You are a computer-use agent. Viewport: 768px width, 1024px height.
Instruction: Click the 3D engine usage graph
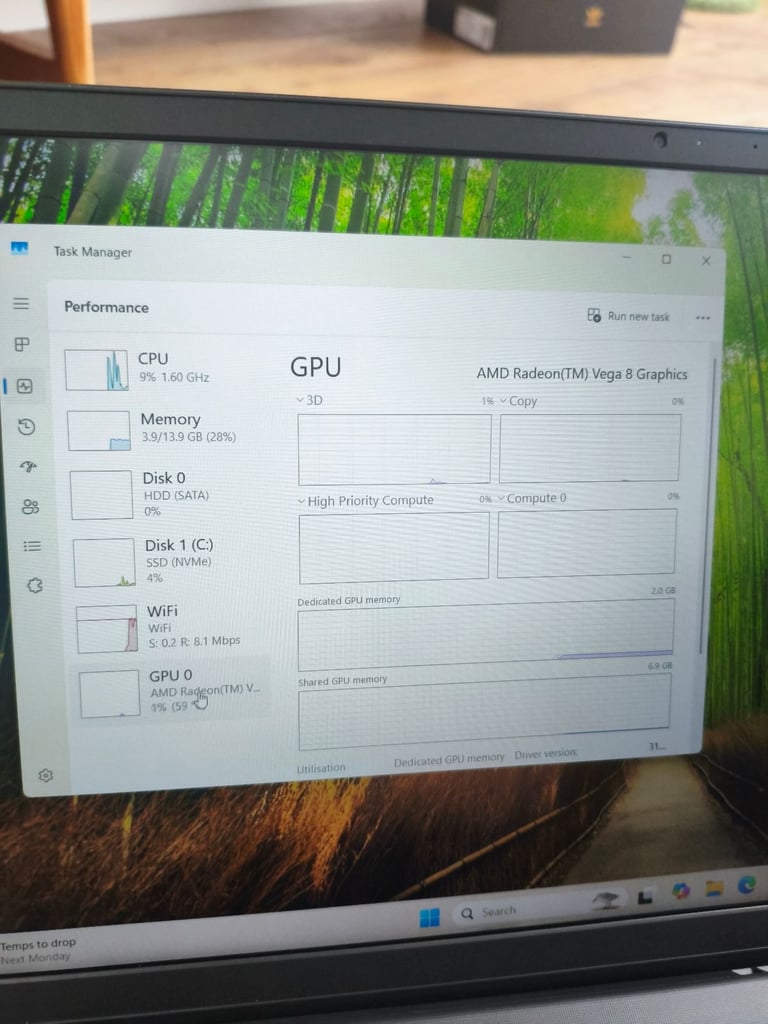394,449
